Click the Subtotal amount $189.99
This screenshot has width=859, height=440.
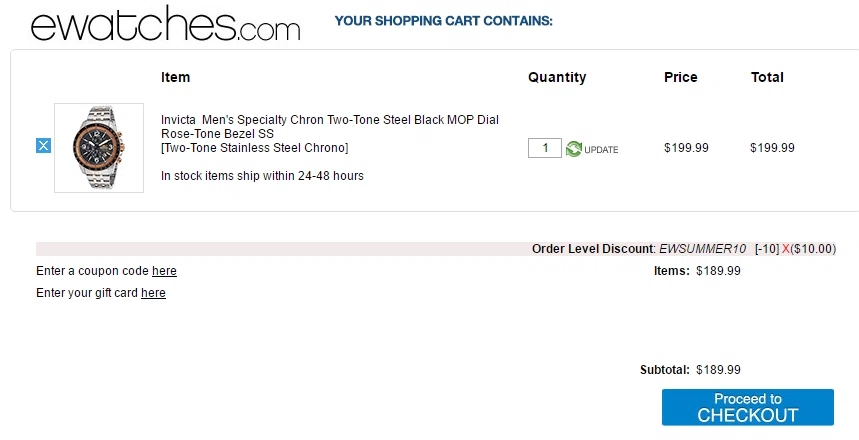pyautogui.click(x=718, y=370)
